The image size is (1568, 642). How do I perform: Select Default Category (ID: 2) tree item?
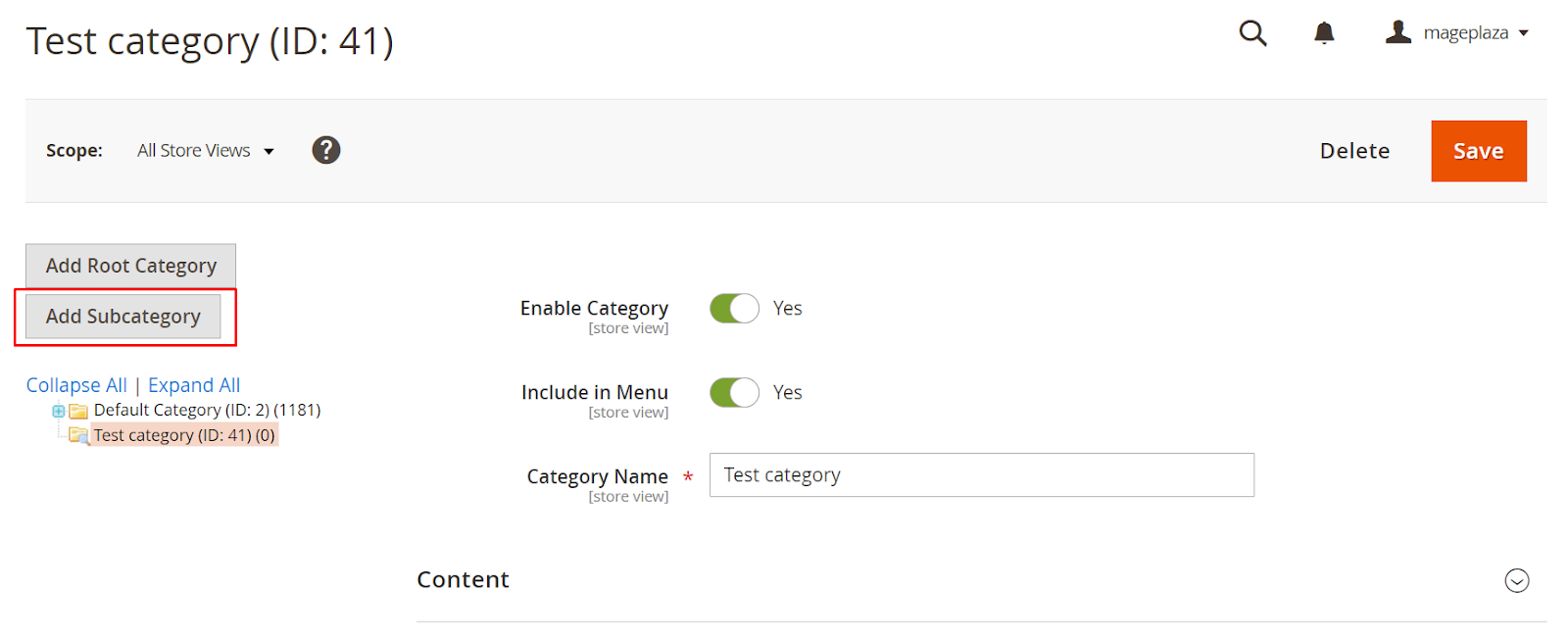(x=207, y=410)
